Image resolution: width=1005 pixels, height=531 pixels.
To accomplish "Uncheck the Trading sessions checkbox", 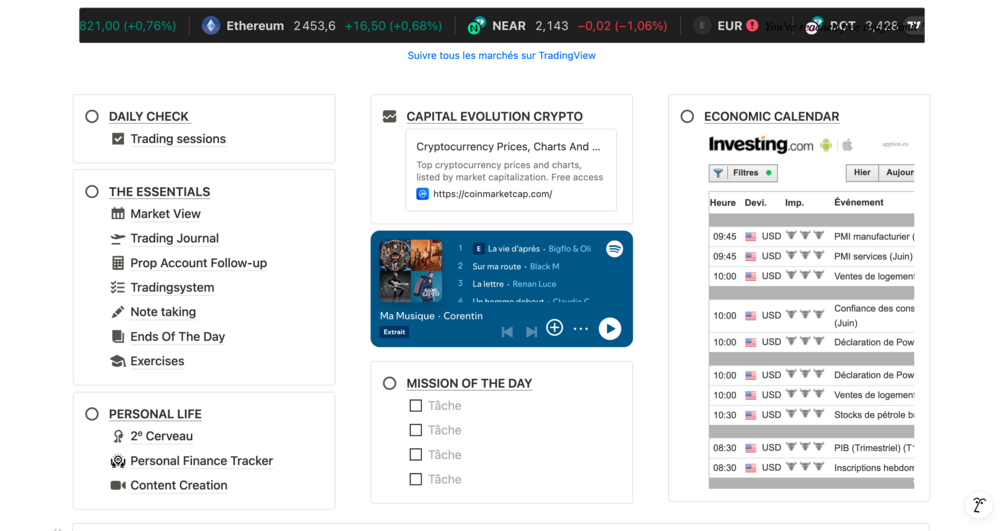I will pyautogui.click(x=118, y=139).
